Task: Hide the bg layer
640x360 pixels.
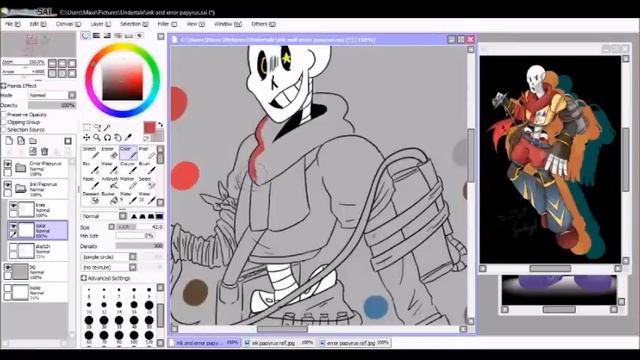Action: [8, 268]
